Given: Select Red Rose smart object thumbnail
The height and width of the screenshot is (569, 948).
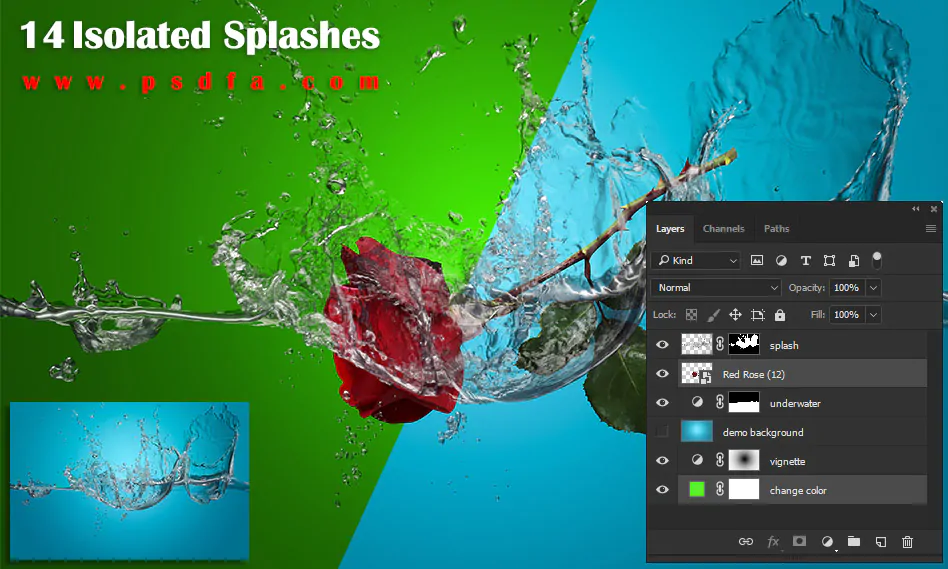Looking at the screenshot, I should point(696,374).
